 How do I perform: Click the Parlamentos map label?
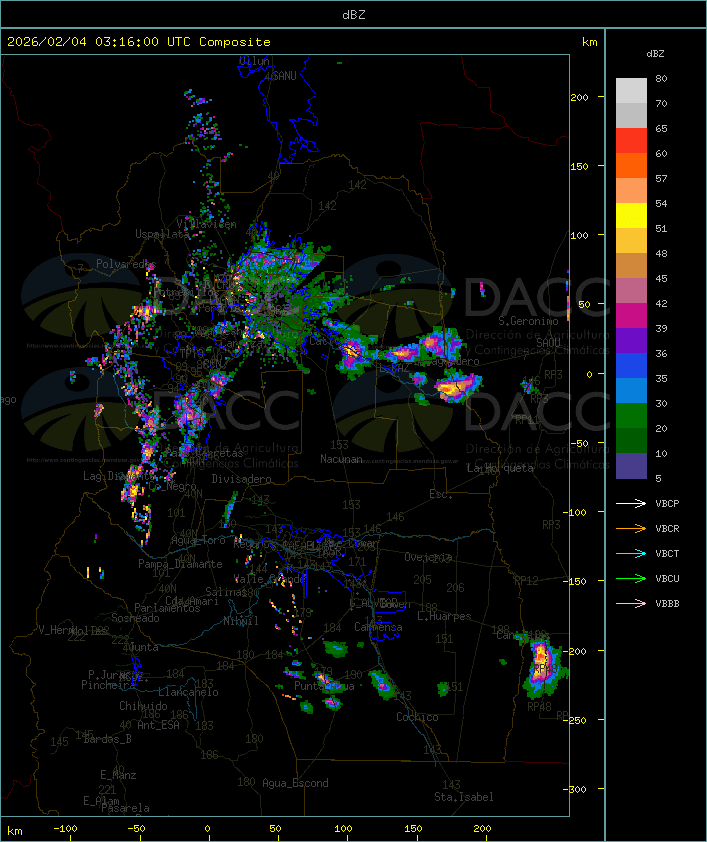pyautogui.click(x=167, y=608)
